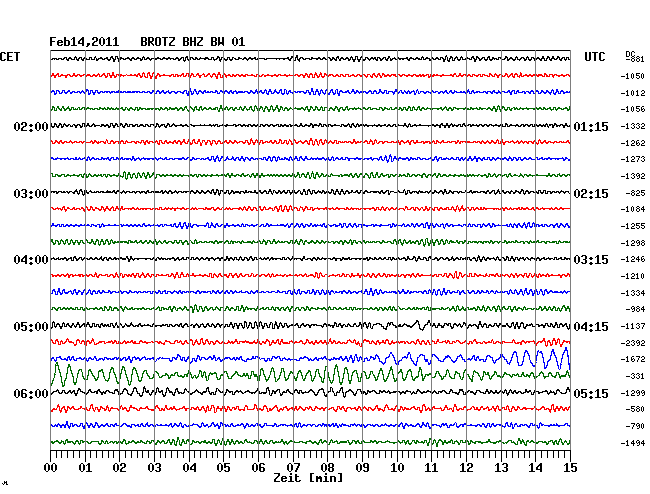
Task: Select the -331 DC offset value
Action: 634,376
